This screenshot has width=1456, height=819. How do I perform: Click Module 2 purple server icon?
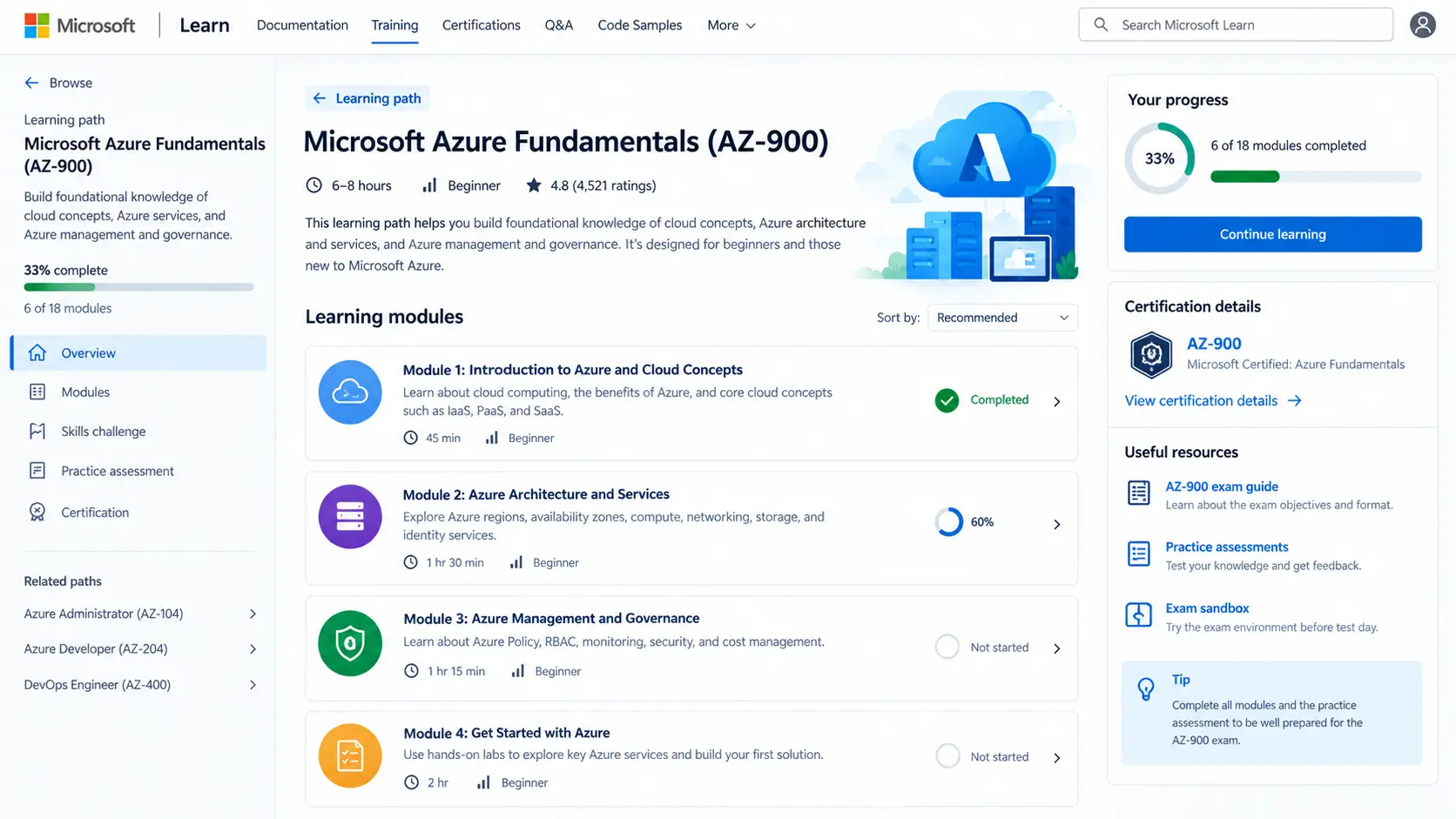coord(350,517)
